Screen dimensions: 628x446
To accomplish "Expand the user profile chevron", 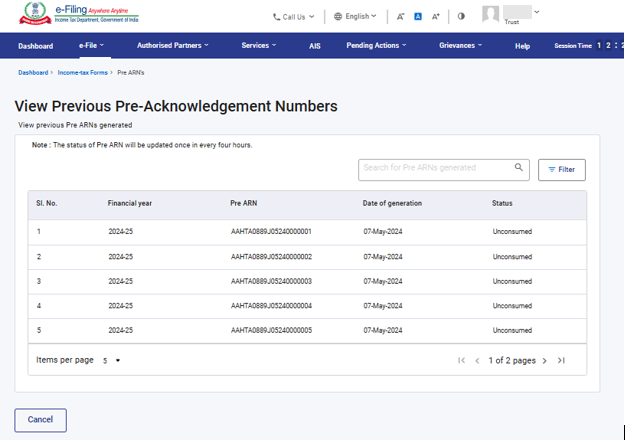I will pyautogui.click(x=537, y=12).
